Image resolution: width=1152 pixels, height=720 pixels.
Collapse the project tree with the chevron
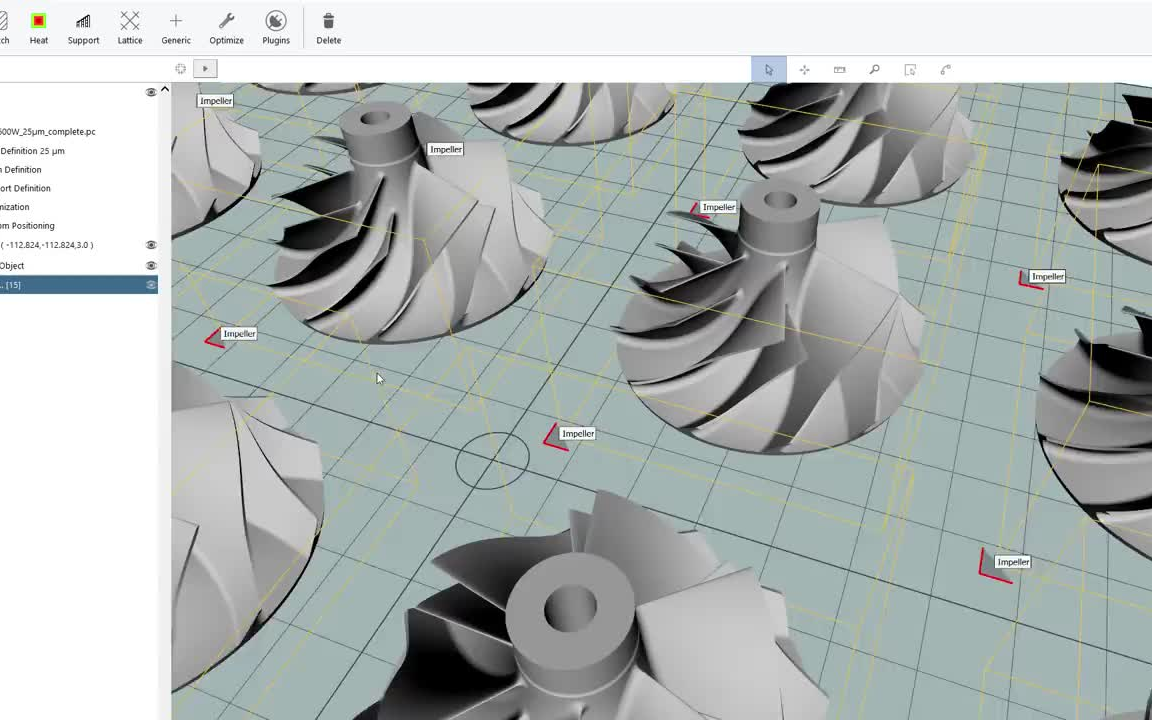[165, 90]
